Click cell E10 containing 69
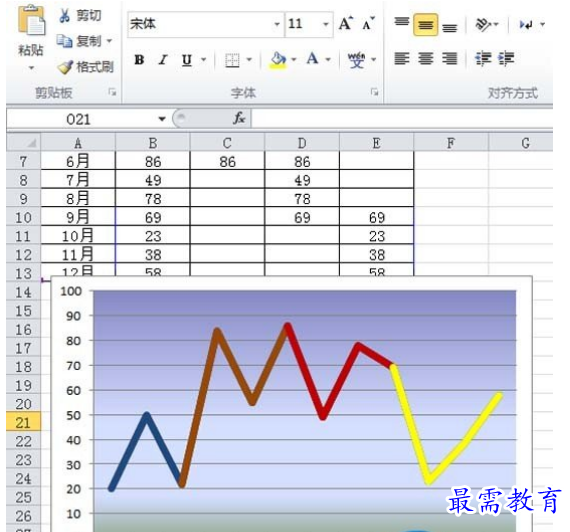 point(377,217)
